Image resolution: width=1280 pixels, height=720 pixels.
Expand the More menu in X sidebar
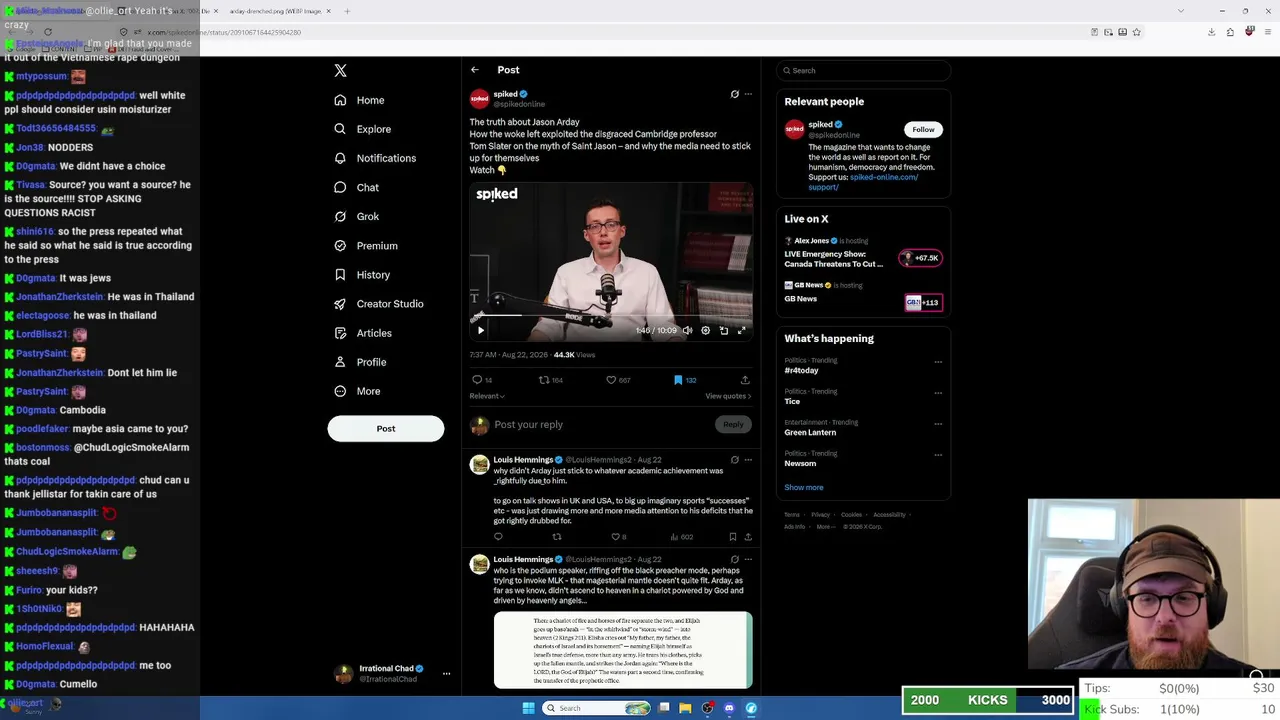[357, 391]
